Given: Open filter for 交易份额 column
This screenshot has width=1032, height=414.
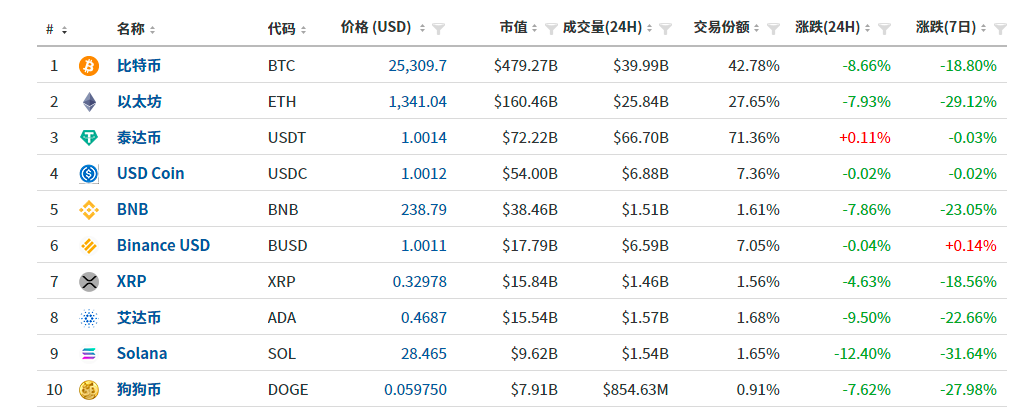Looking at the screenshot, I should (773, 28).
